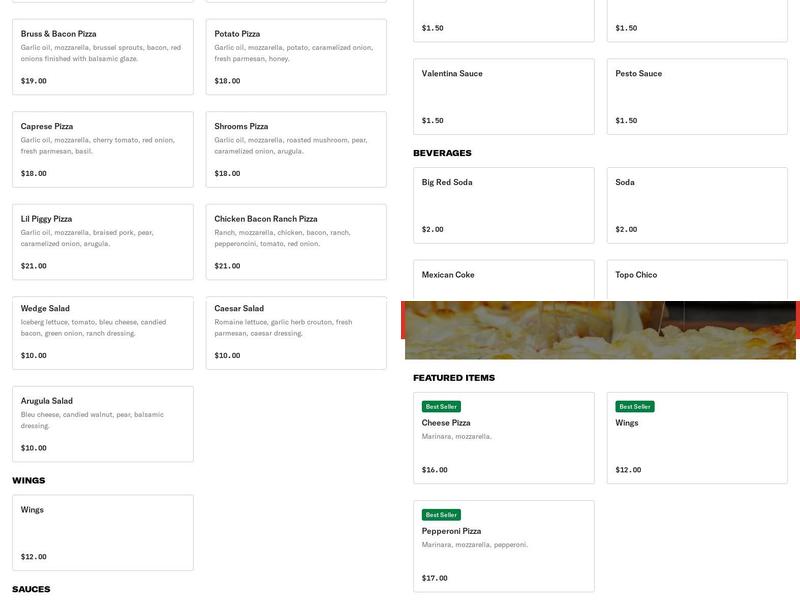This screenshot has height=600, width=800.
Task: Choose the Caprese Pizza item
Action: point(102,149)
